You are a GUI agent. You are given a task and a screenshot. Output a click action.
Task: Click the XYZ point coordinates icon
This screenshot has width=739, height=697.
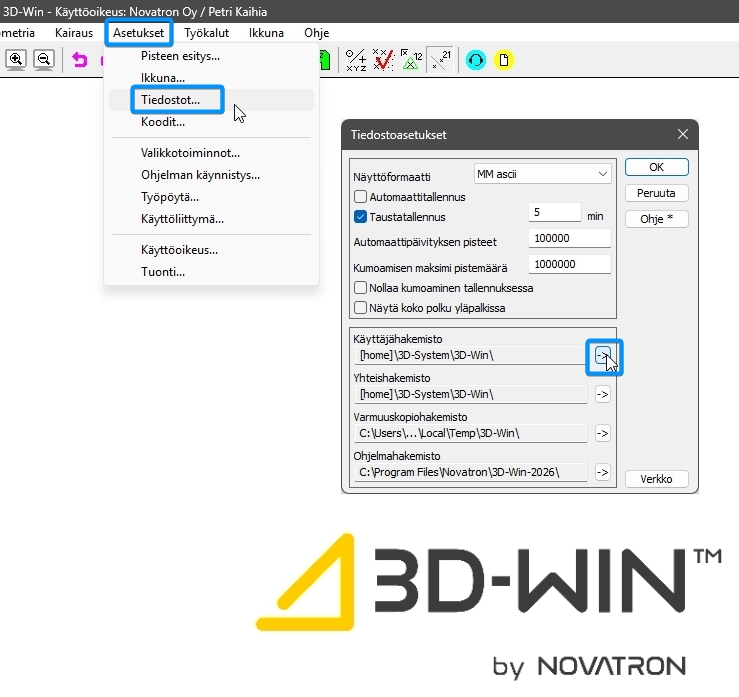coord(356,60)
